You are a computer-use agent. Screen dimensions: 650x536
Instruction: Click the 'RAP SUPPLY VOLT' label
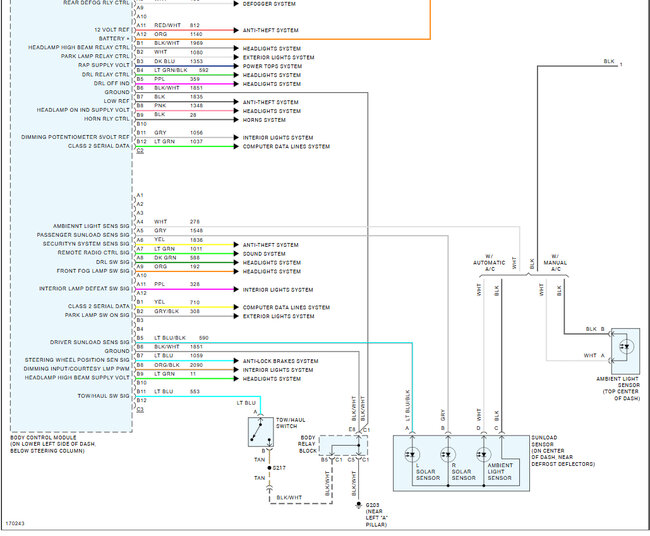(104, 65)
